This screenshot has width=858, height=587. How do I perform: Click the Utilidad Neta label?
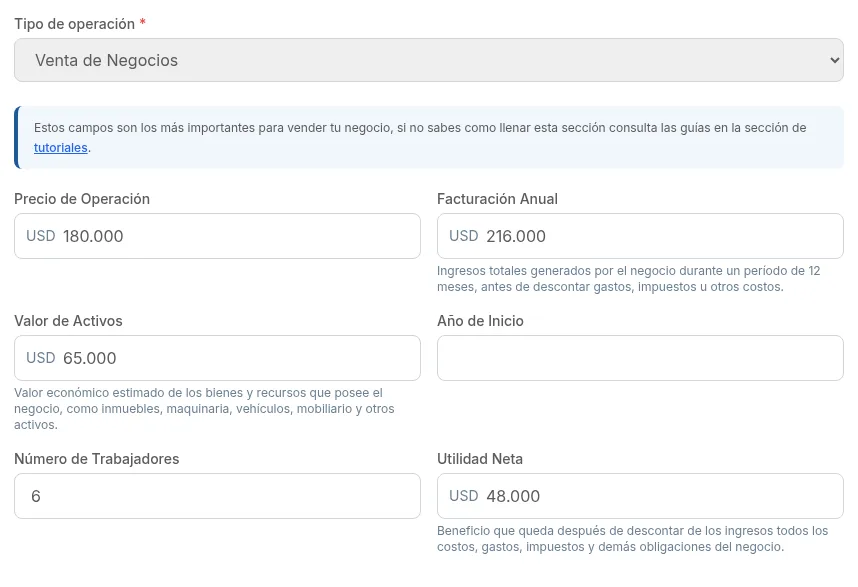480,458
